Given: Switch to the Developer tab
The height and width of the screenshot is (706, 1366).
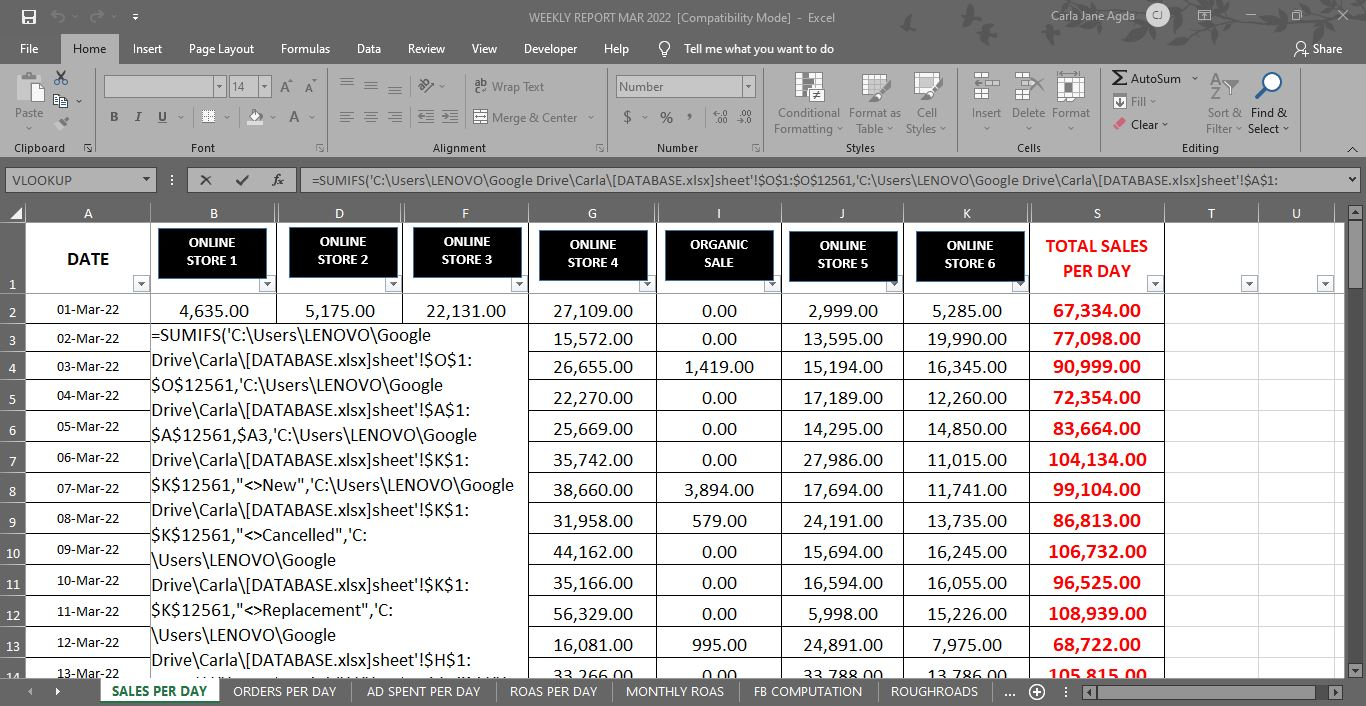Looking at the screenshot, I should [550, 48].
